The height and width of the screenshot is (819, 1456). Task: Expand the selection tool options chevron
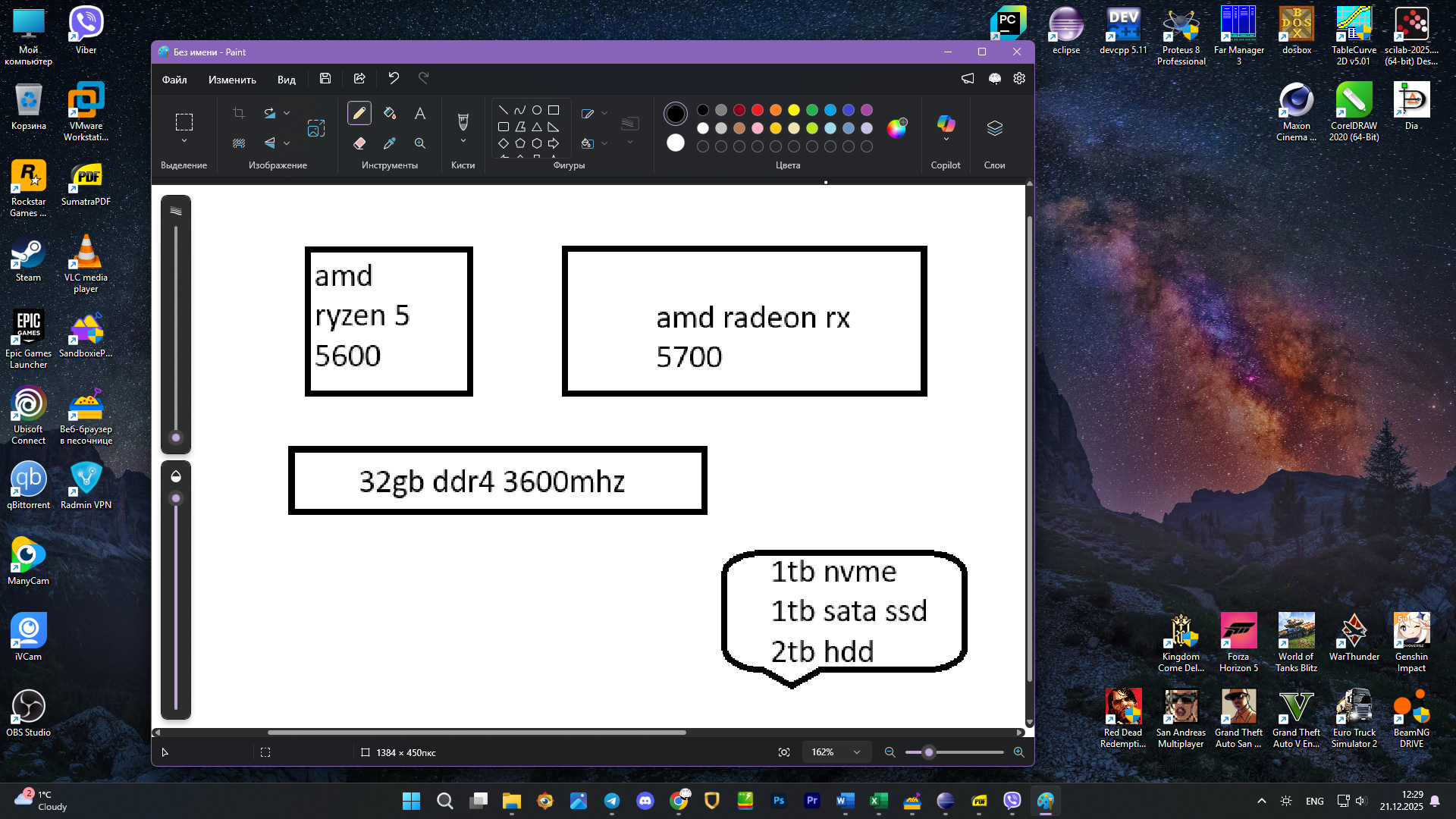point(184,141)
